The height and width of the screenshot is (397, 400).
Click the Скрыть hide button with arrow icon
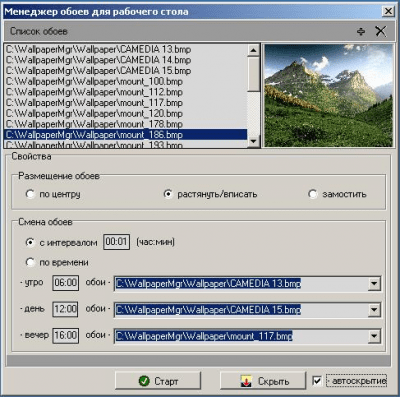click(x=263, y=381)
